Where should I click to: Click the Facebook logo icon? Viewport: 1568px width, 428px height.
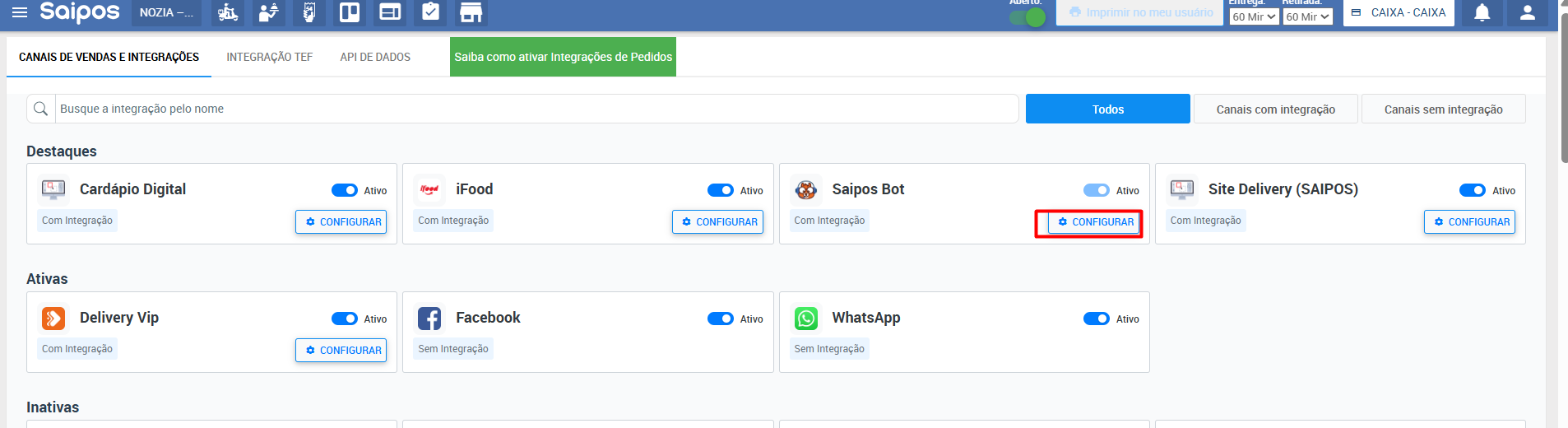(429, 319)
